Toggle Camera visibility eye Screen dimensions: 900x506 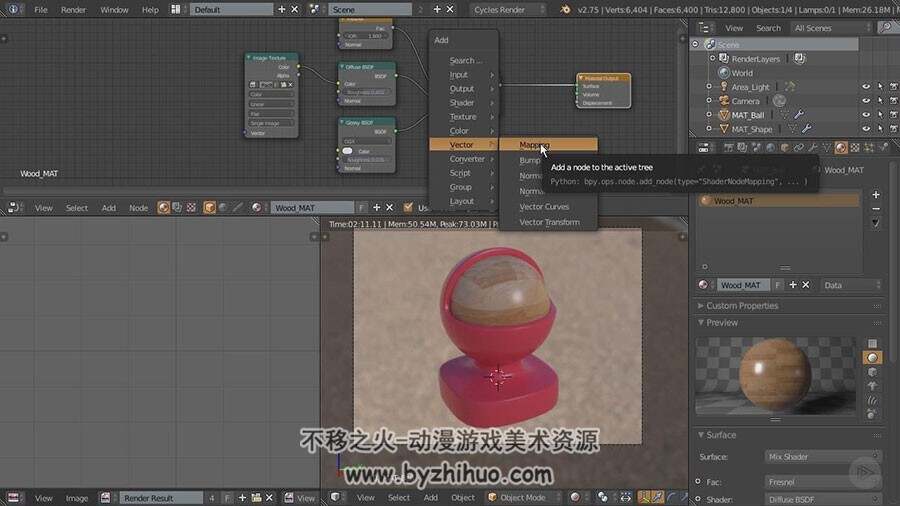point(866,100)
